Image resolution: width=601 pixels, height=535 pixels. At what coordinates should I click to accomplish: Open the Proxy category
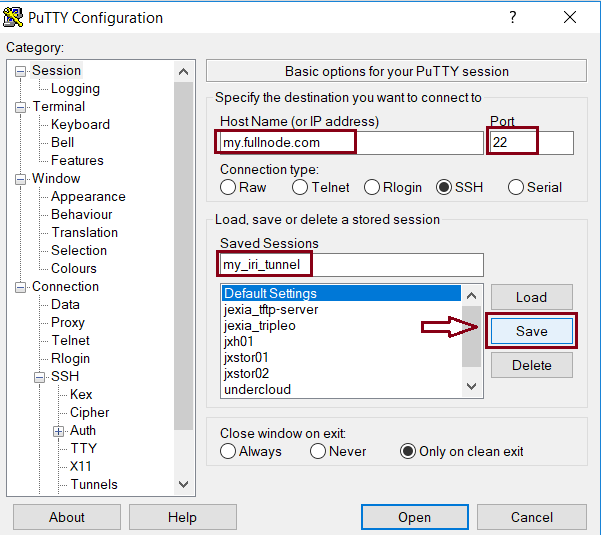[x=68, y=323]
